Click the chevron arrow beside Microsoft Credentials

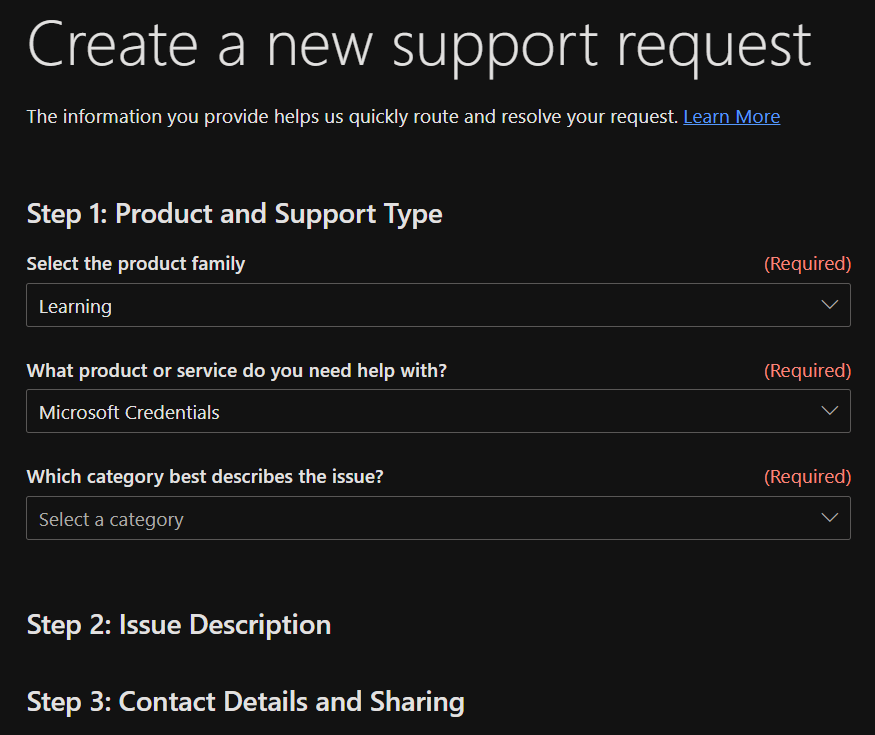[x=829, y=411]
